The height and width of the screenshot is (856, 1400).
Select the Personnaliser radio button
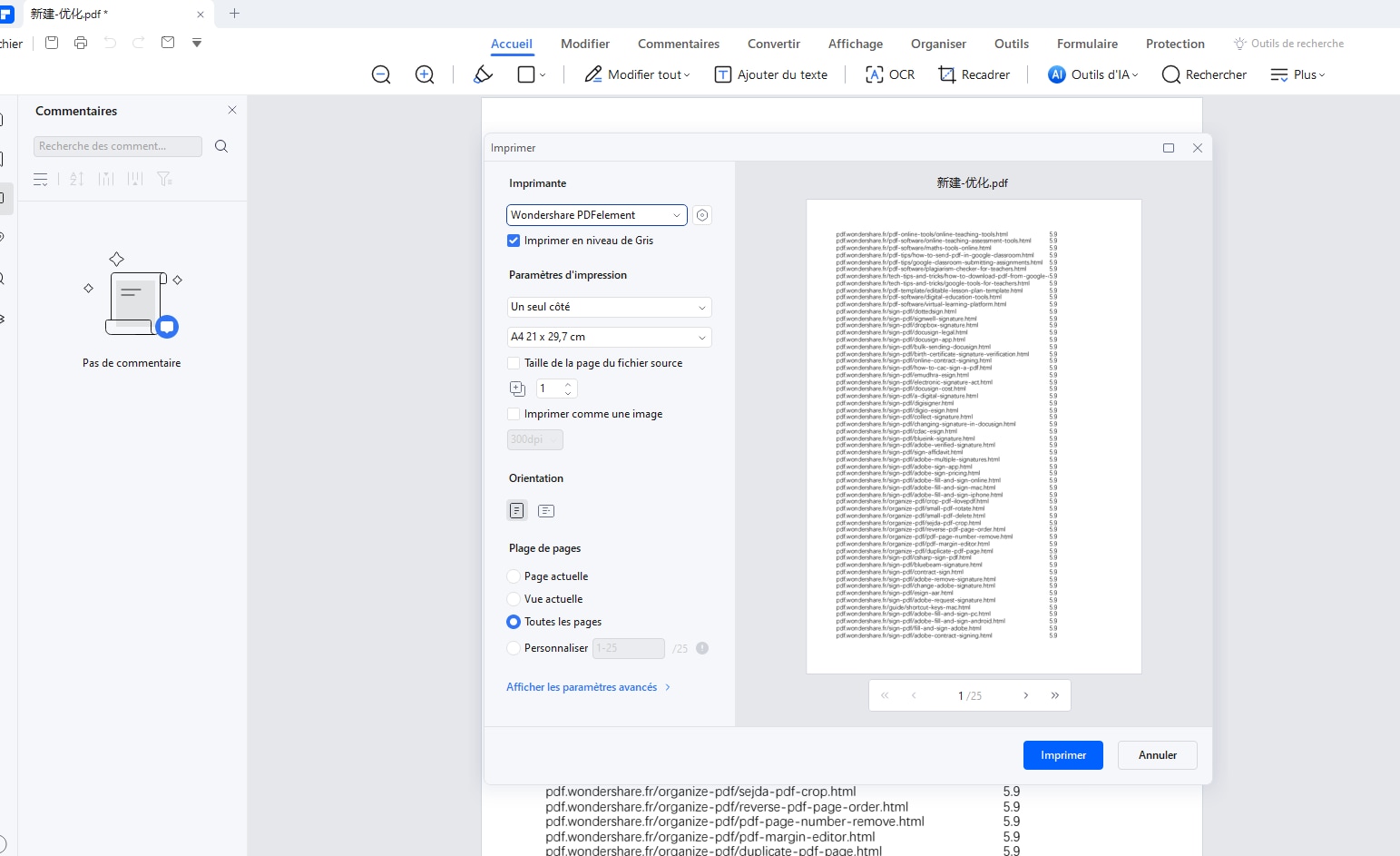tap(514, 648)
